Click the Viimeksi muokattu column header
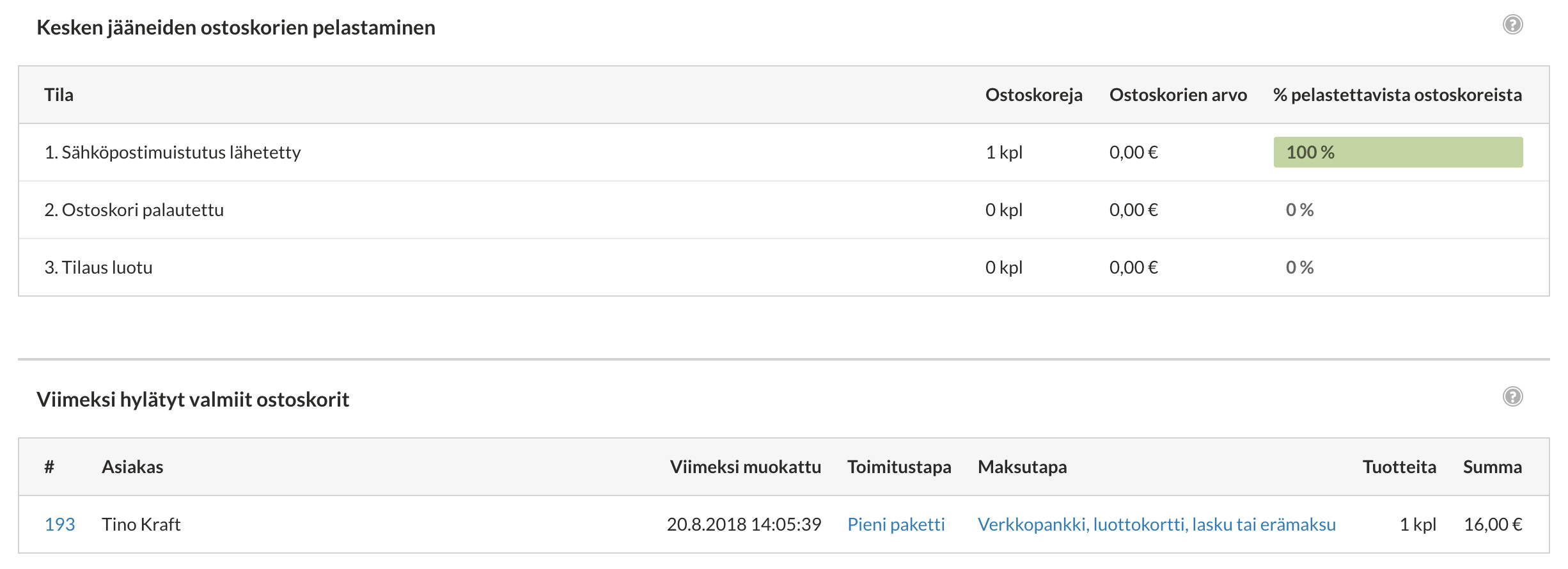The width and height of the screenshot is (1568, 569). click(746, 467)
